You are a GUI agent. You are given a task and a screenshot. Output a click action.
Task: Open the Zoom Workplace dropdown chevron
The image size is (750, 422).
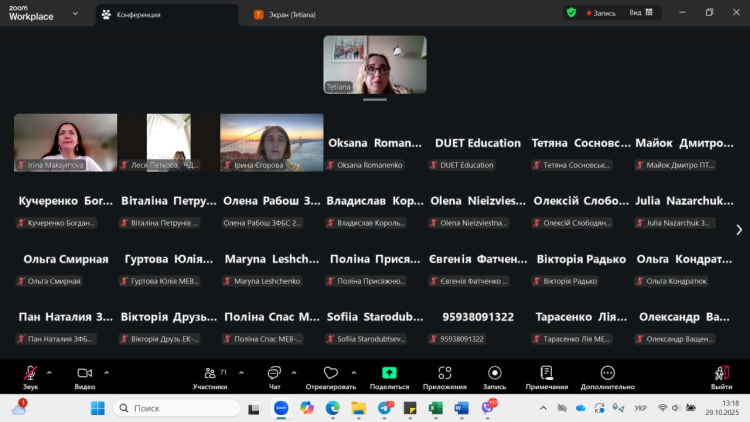tap(75, 13)
